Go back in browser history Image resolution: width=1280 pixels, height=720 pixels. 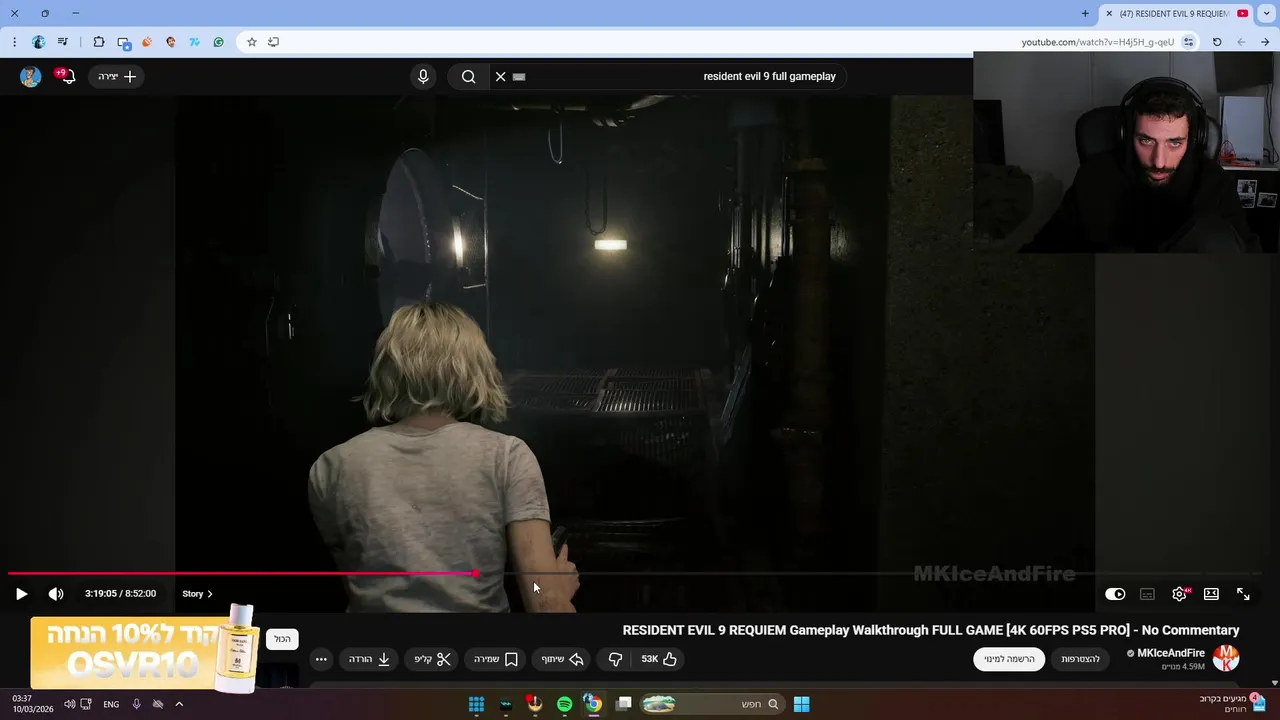(1265, 42)
